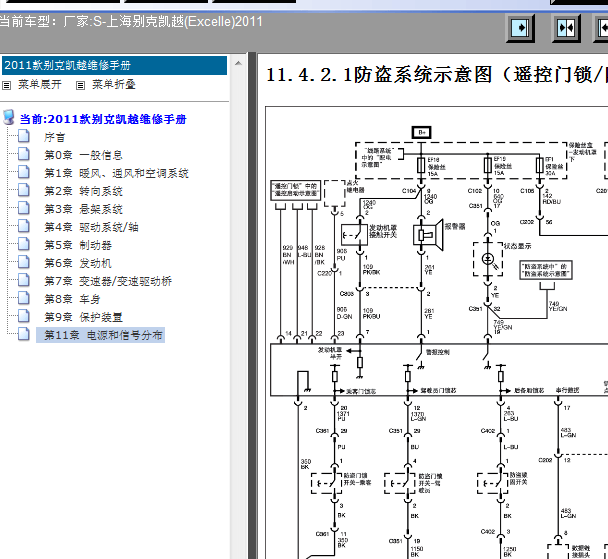The width and height of the screenshot is (608, 559).
Task: Click the page icon next to 第11章
Action: (24, 334)
